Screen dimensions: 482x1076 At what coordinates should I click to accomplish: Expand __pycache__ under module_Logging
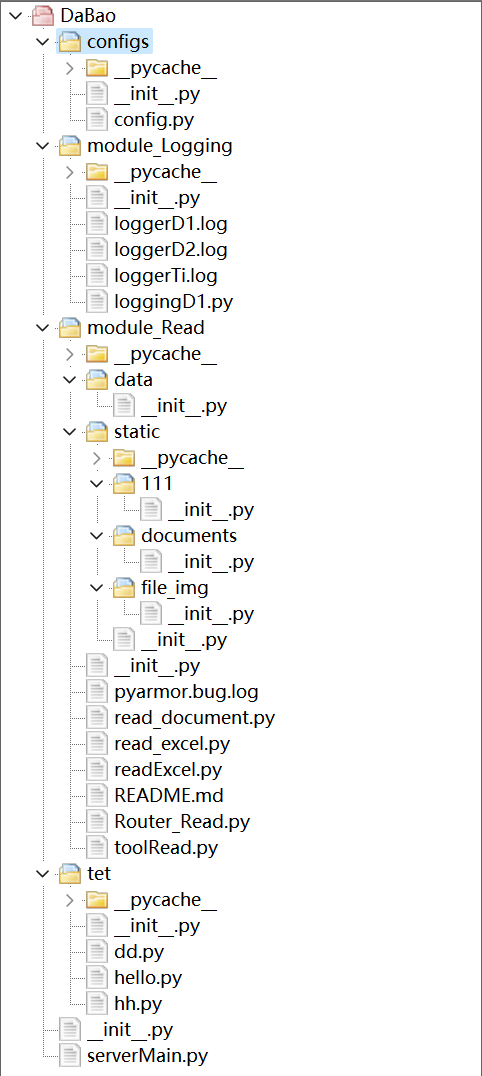[69, 172]
